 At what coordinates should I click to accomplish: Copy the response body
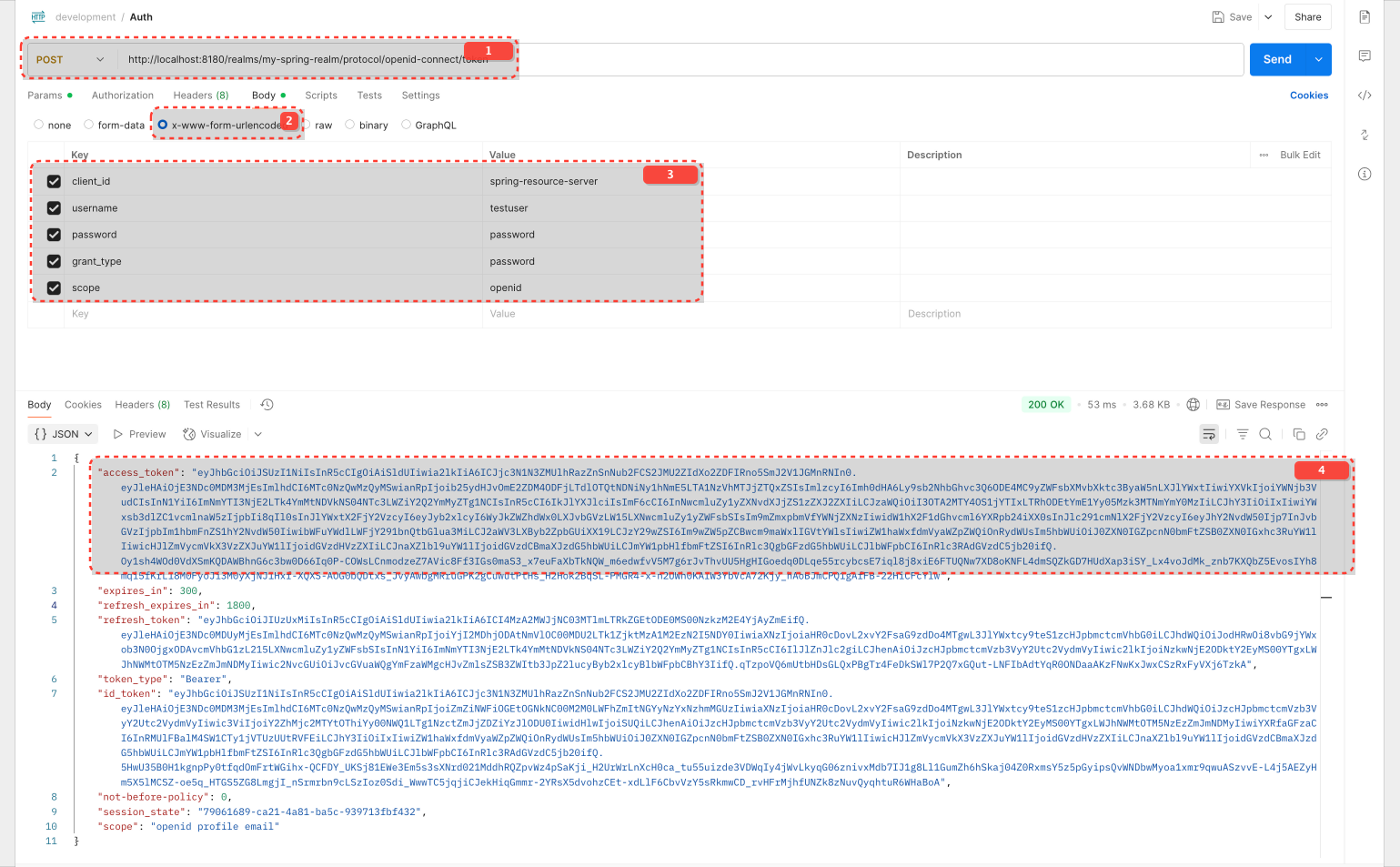(1299, 434)
